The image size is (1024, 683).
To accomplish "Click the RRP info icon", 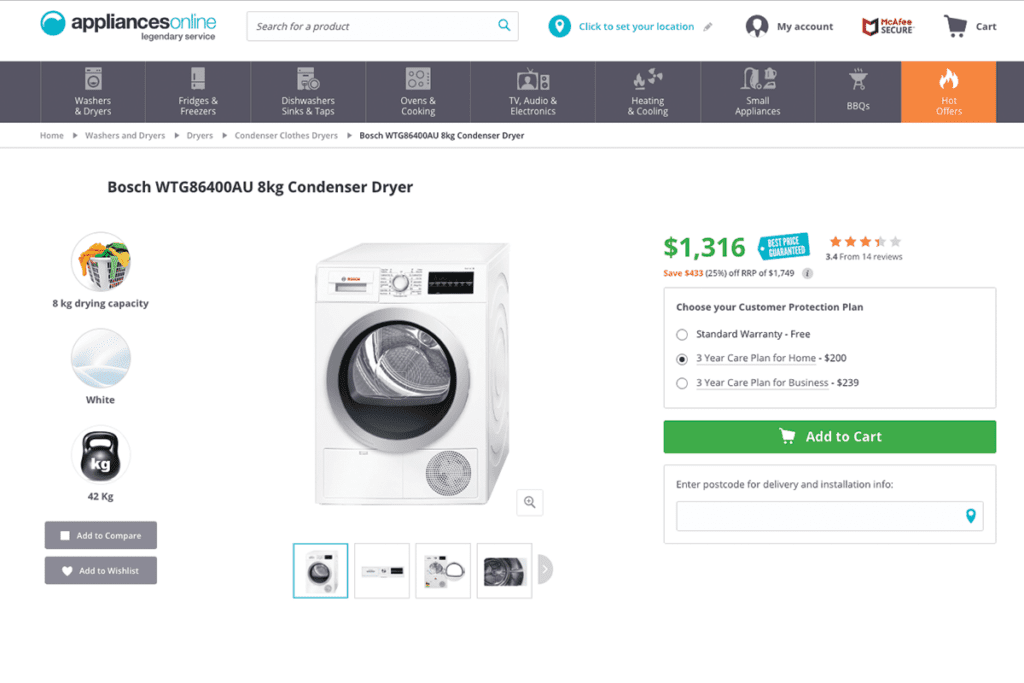I will pyautogui.click(x=808, y=274).
